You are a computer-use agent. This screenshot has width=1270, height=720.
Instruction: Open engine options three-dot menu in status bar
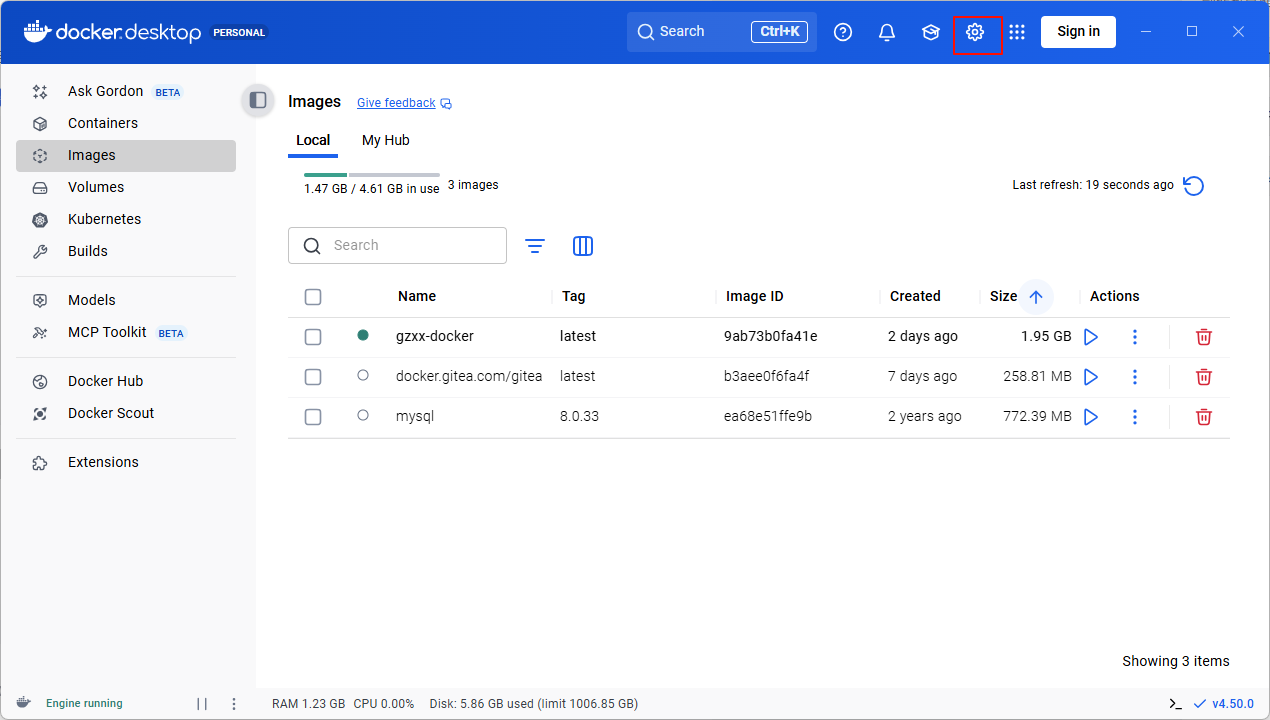(x=234, y=704)
